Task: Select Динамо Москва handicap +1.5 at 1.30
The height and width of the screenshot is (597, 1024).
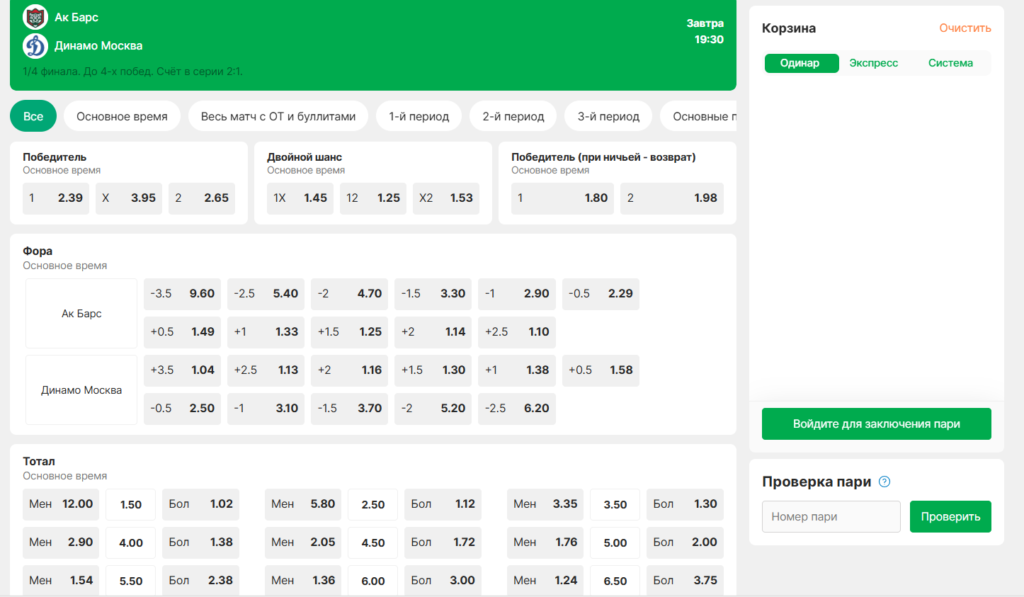Action: (433, 370)
